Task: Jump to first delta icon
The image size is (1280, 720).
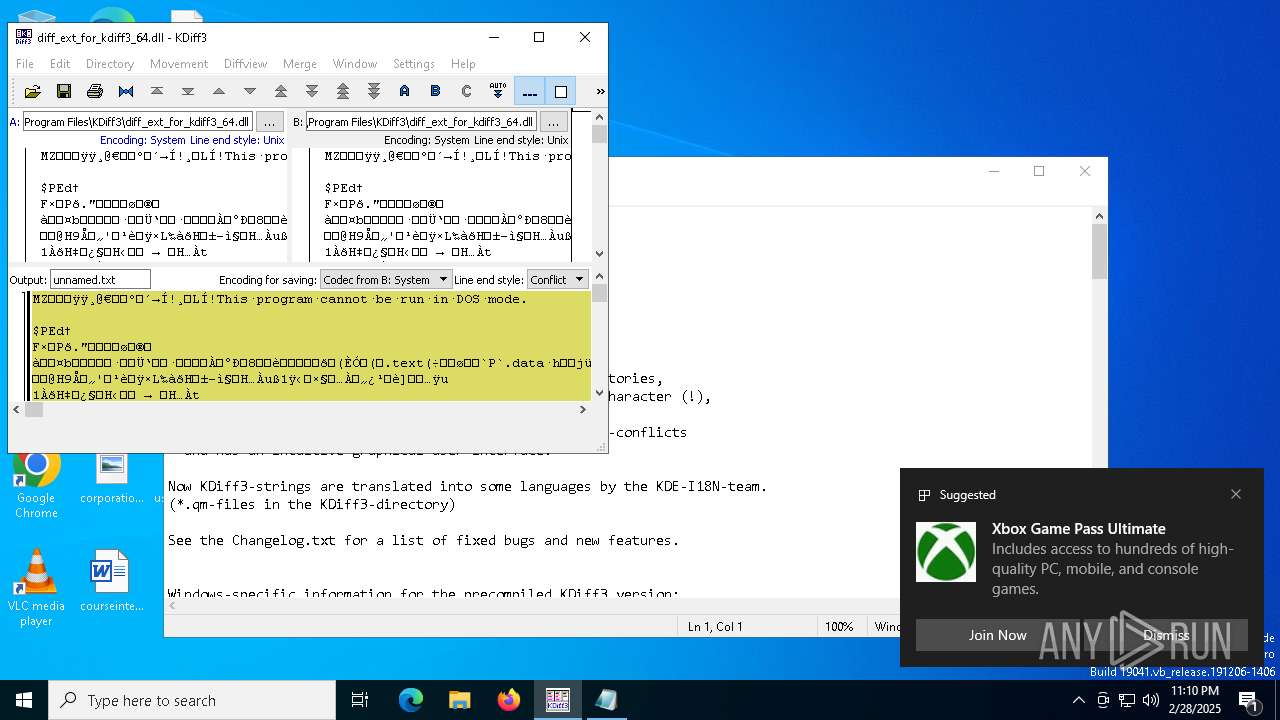Action: pos(157,91)
